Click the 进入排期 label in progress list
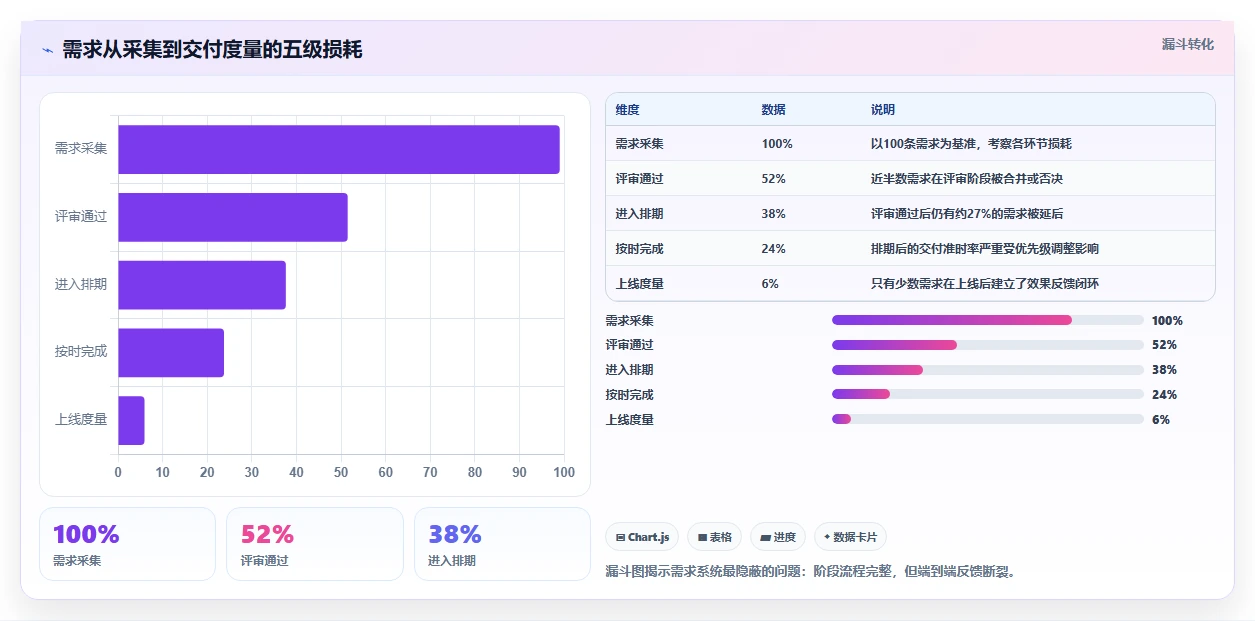 [630, 370]
